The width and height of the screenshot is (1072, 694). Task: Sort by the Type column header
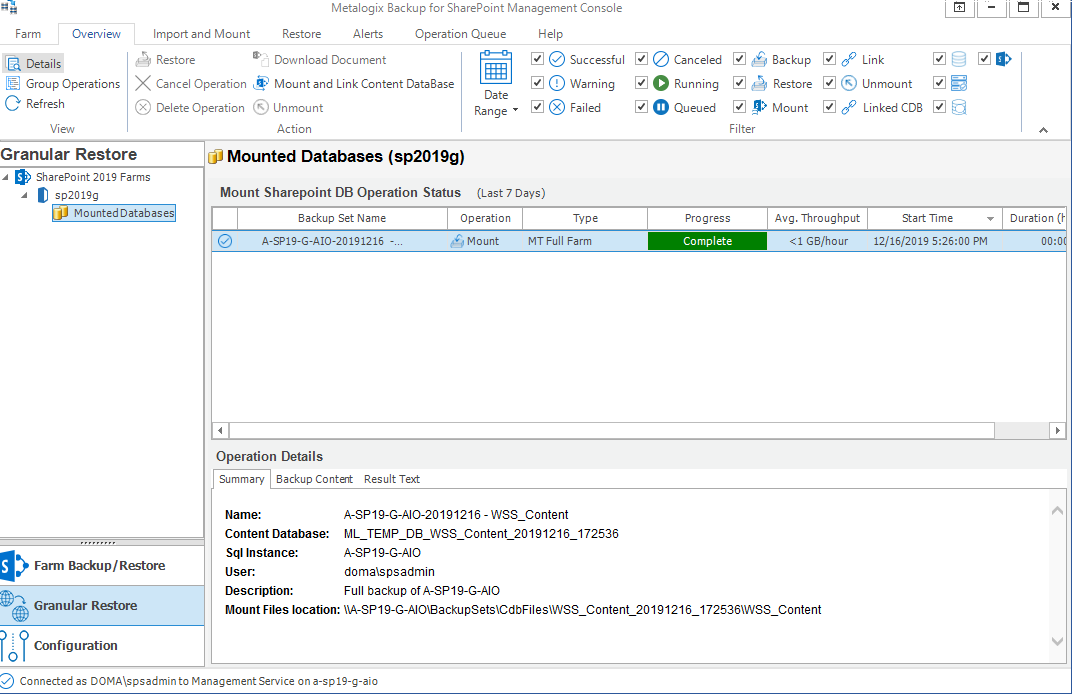tap(585, 218)
